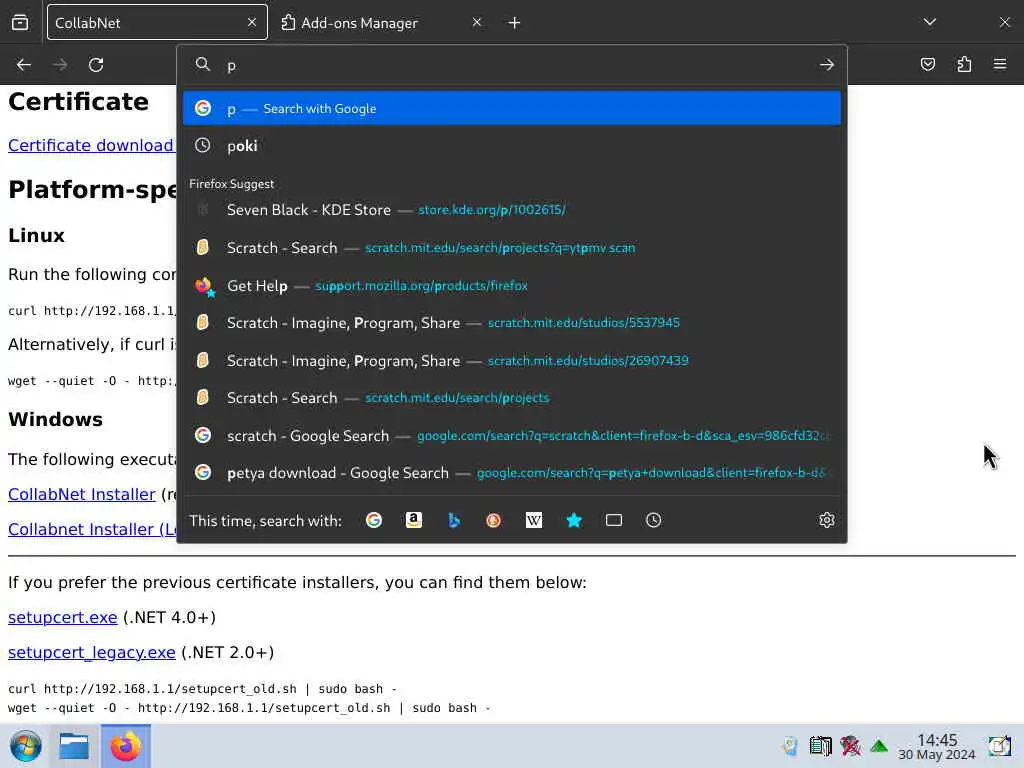Screen dimensions: 1024x768
Task: Go back to the previous page
Action: coord(24,65)
